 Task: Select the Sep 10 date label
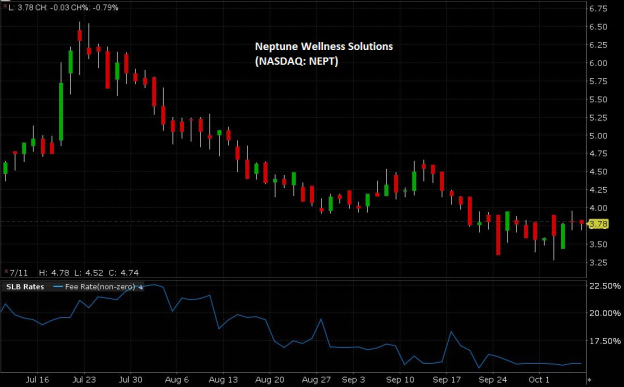click(x=400, y=379)
